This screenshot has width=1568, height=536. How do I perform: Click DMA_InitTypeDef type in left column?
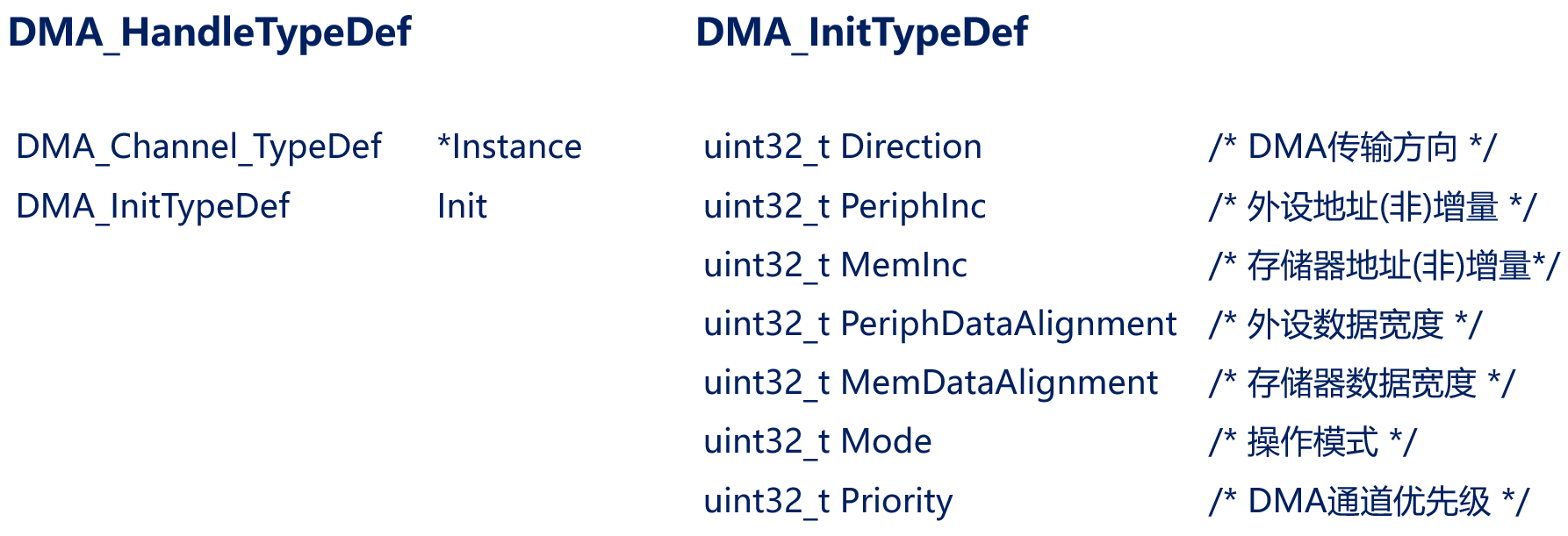[x=153, y=207]
